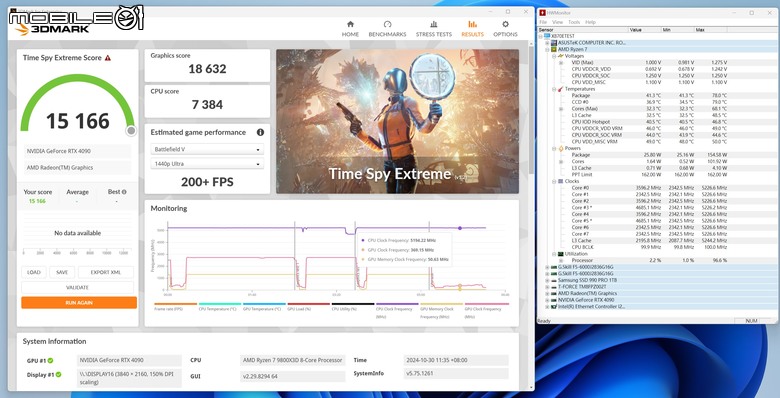Click the AMD Radeon Graphics icon in HWMonitor
This screenshot has height=398, width=780.
[x=554, y=294]
